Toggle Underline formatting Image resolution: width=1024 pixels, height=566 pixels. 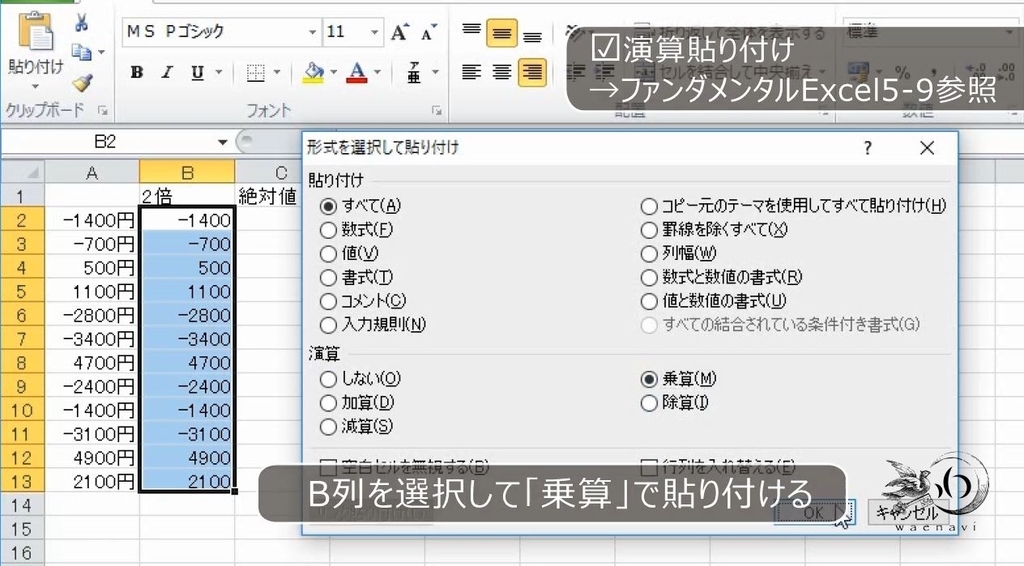coord(197,72)
